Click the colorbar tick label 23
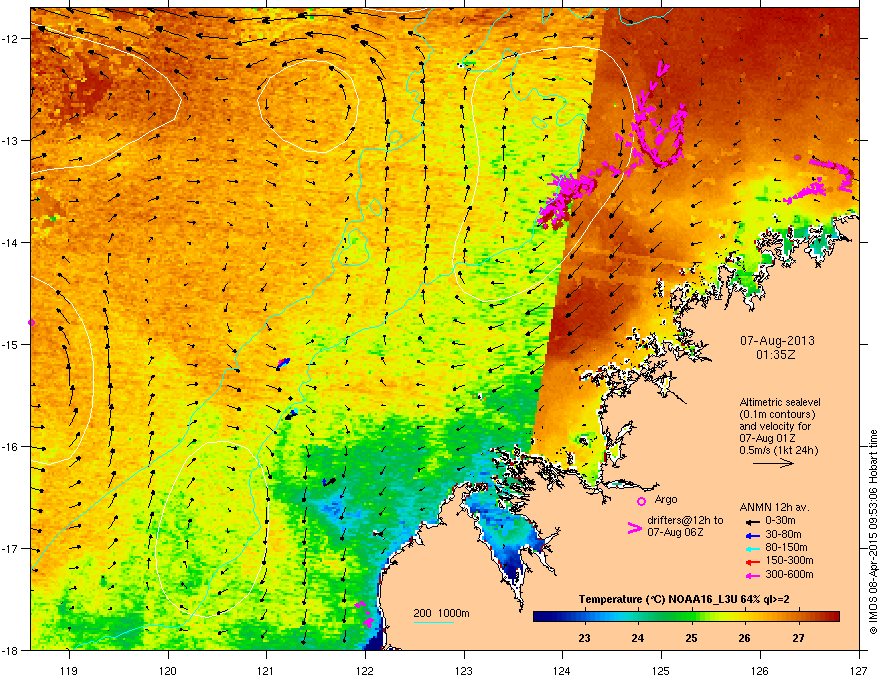 584,638
